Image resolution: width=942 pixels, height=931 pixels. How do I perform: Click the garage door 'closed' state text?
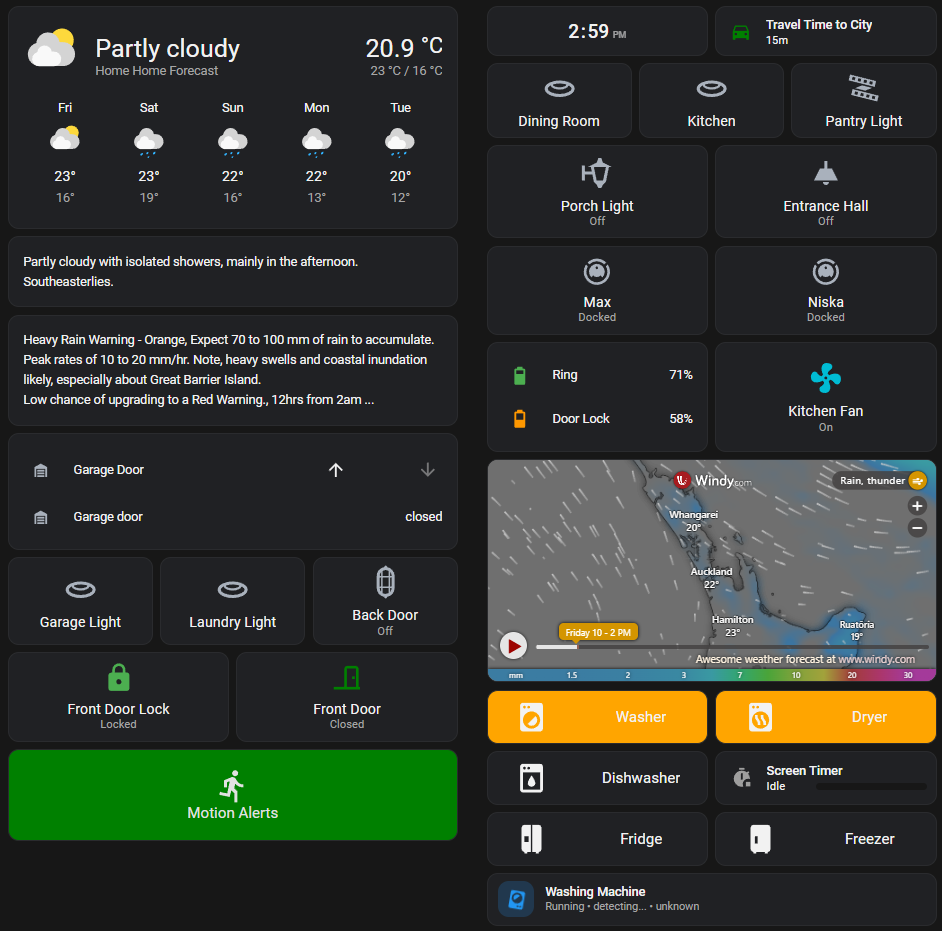pyautogui.click(x=424, y=517)
